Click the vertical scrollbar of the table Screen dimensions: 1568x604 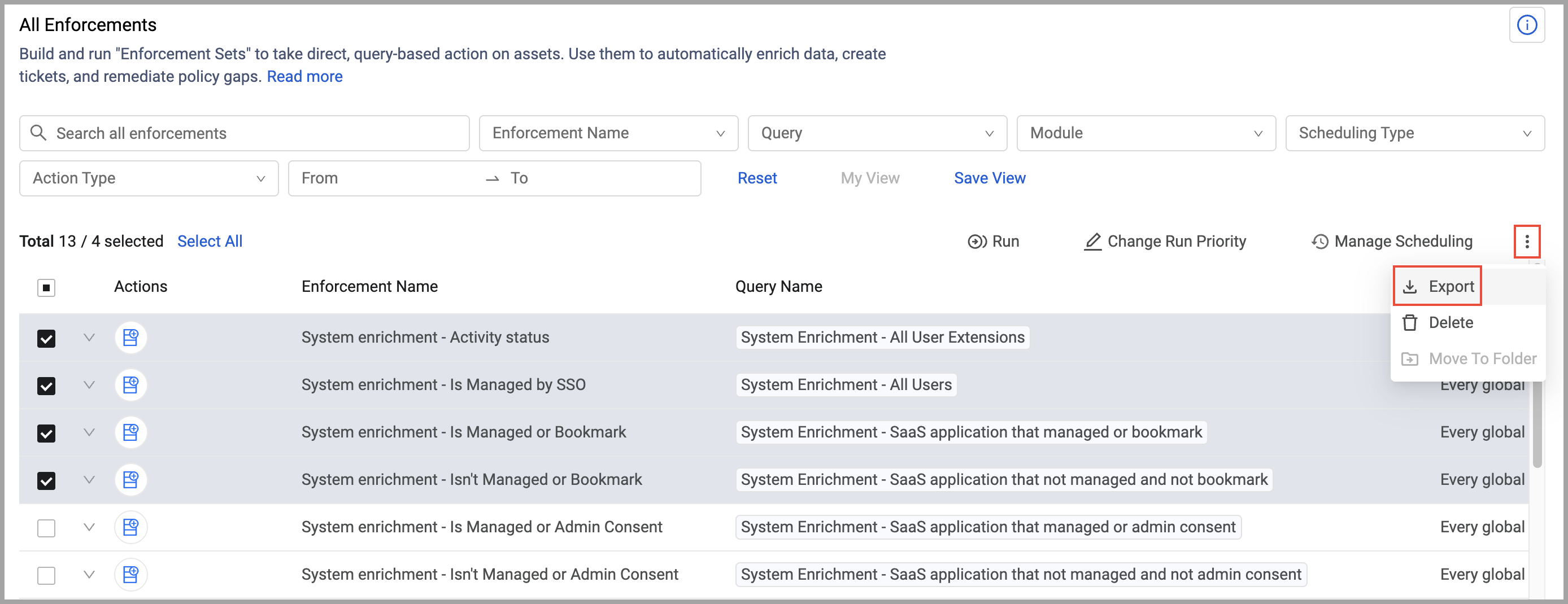click(1536, 426)
